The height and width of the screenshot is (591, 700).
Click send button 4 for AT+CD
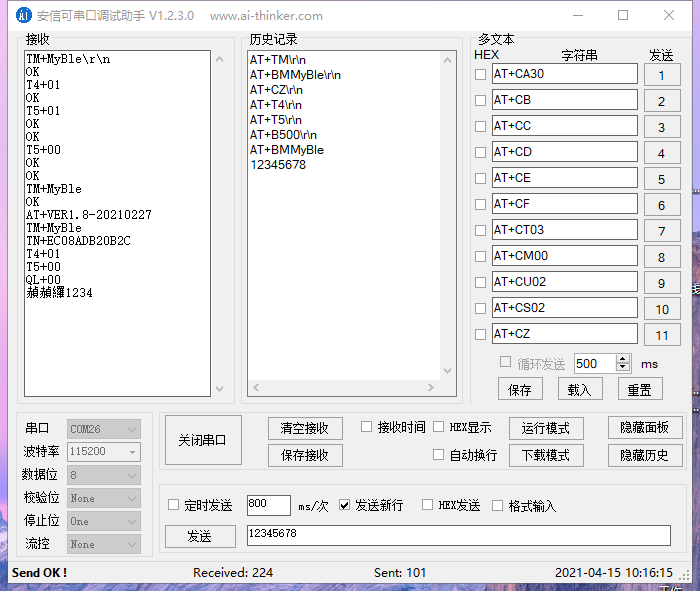[662, 153]
